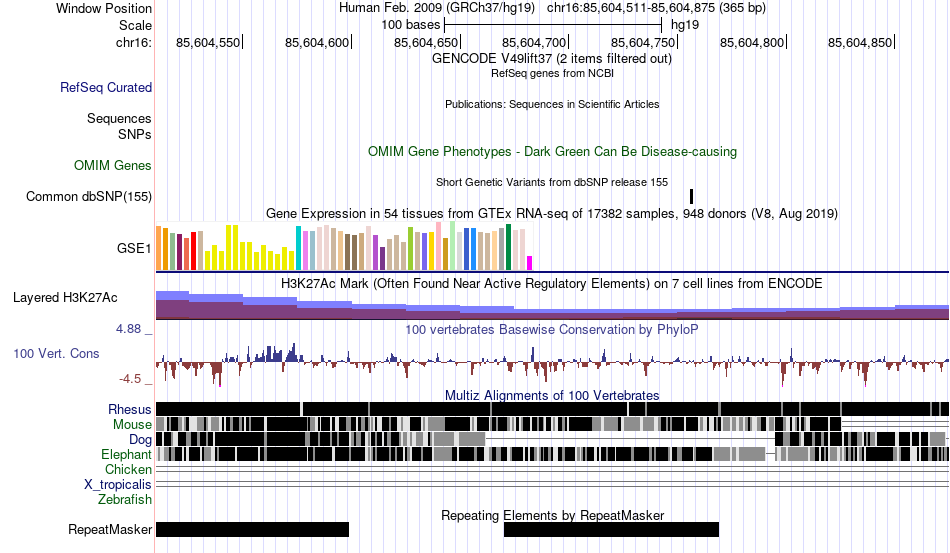Click the Publications: Sequences in Scientific Articles title

[552, 104]
